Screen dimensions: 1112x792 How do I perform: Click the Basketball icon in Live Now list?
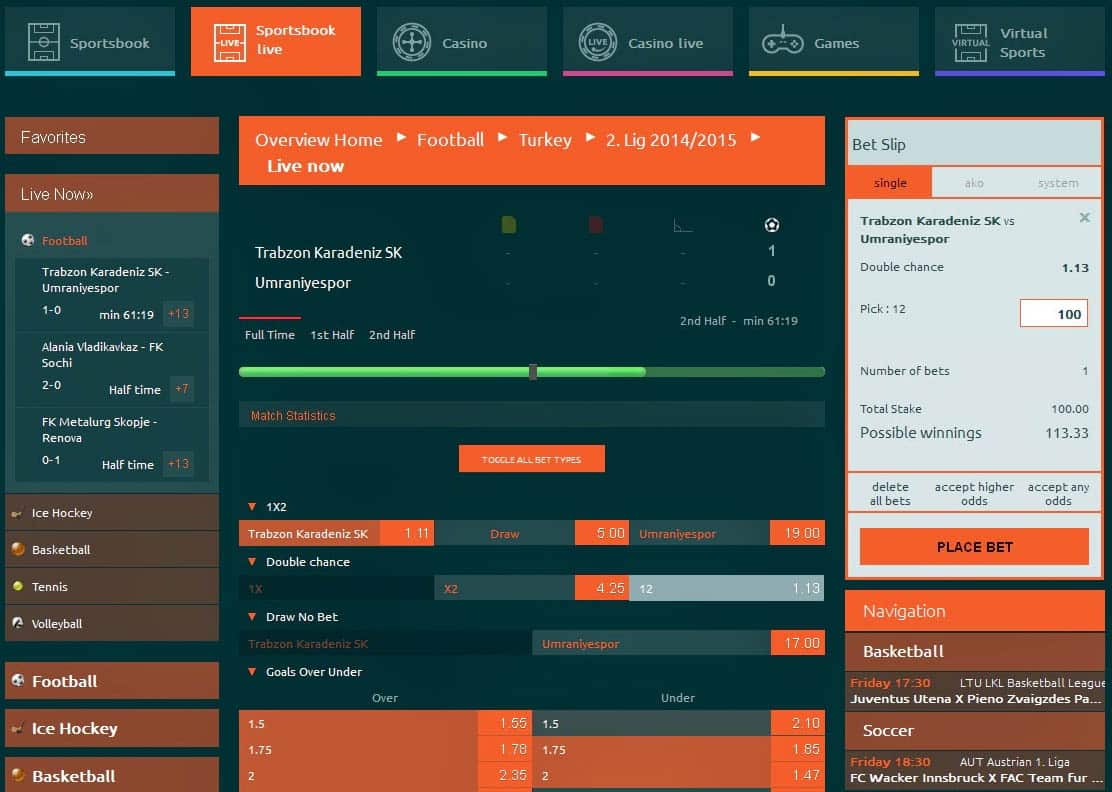(18, 549)
